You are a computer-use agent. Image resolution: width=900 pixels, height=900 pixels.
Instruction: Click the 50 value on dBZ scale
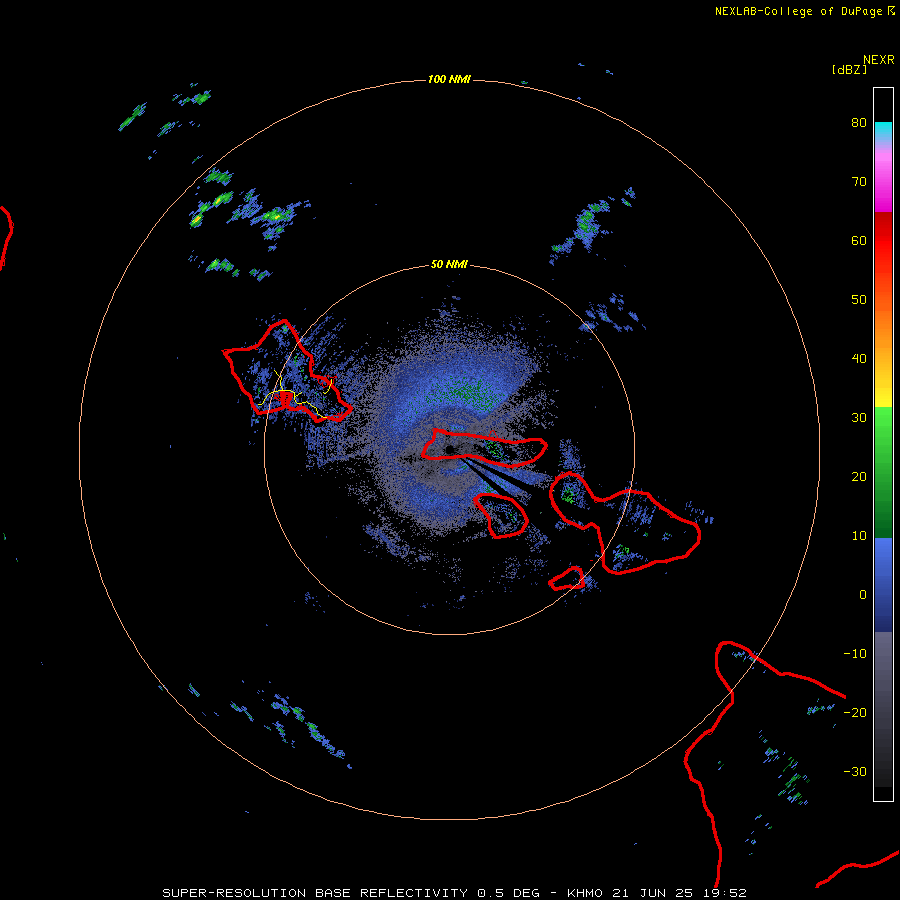(859, 300)
